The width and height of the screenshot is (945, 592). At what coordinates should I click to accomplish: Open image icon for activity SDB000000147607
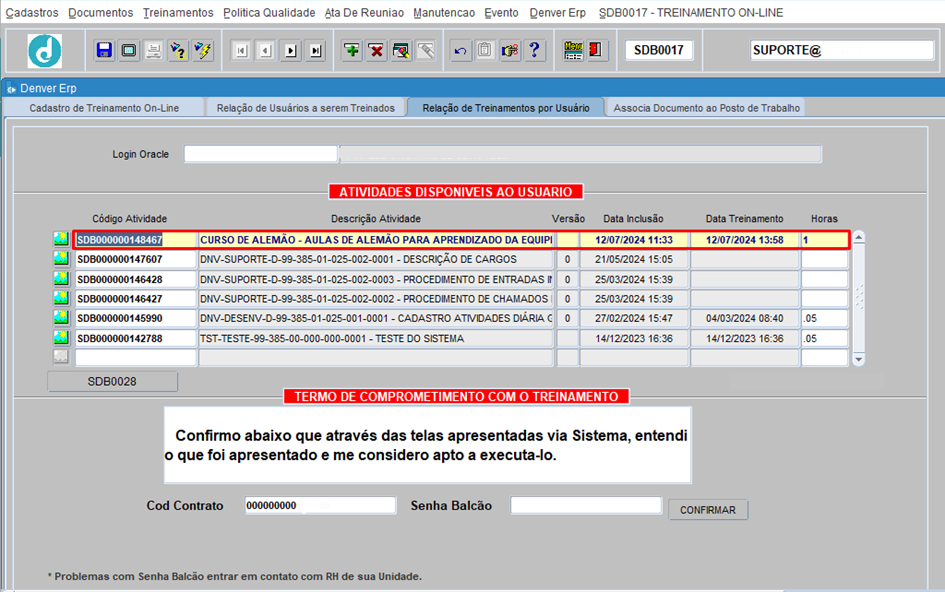(61, 259)
